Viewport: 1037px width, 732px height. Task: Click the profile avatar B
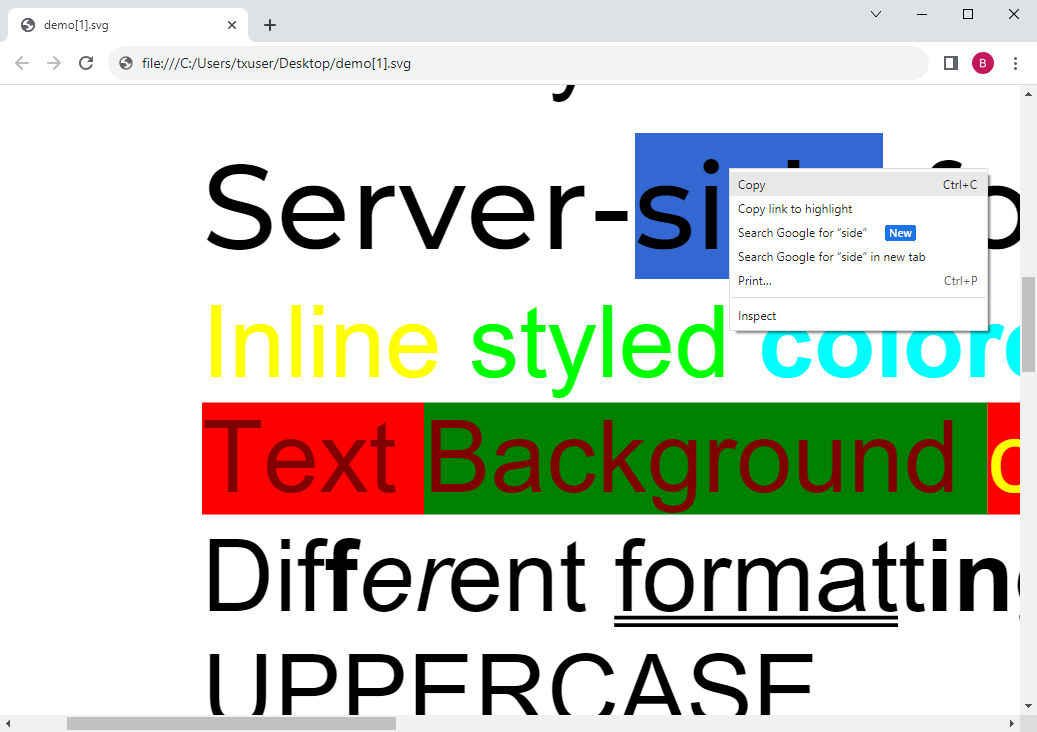click(x=982, y=62)
